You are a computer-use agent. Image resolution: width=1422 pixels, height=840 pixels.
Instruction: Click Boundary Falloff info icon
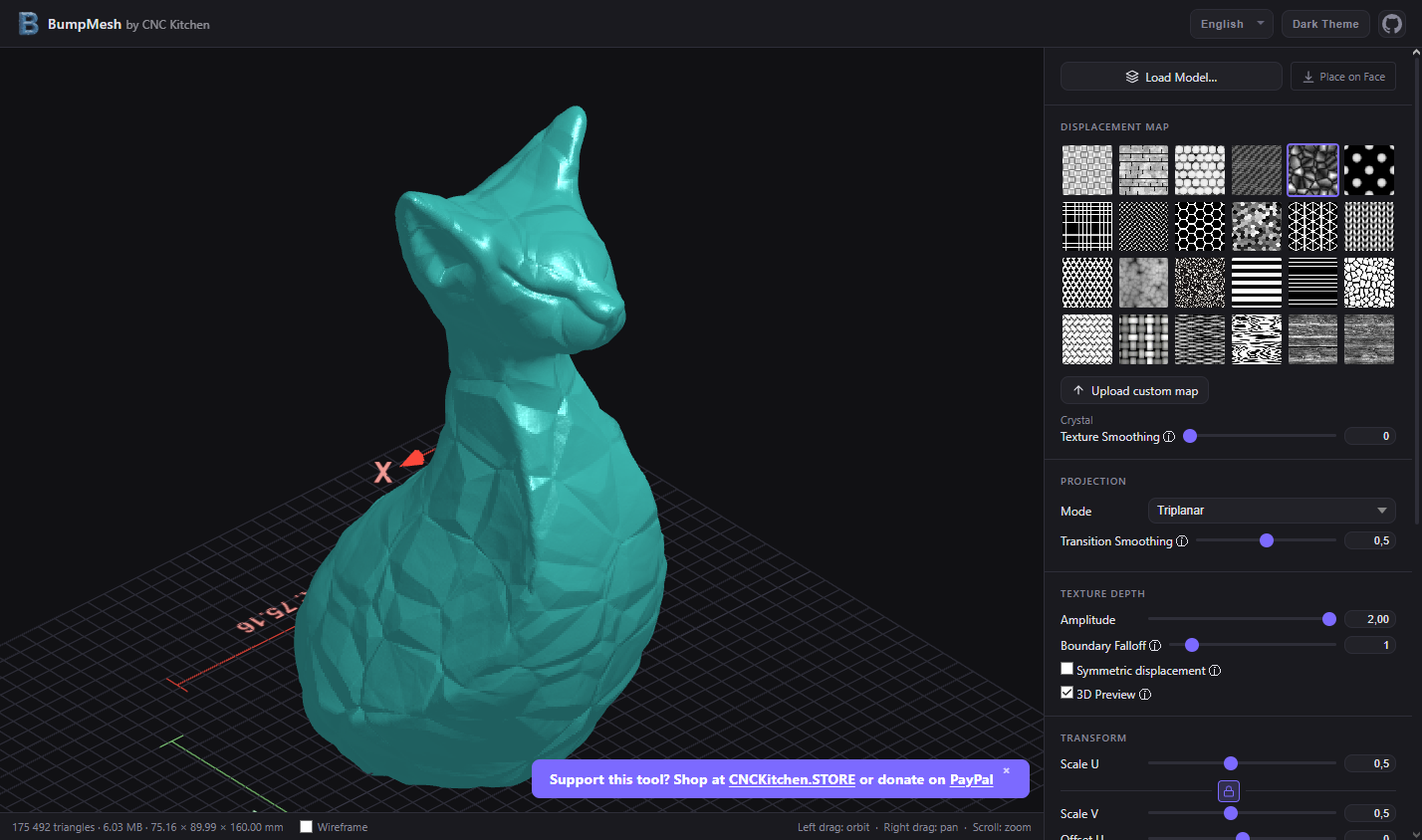click(x=1155, y=646)
